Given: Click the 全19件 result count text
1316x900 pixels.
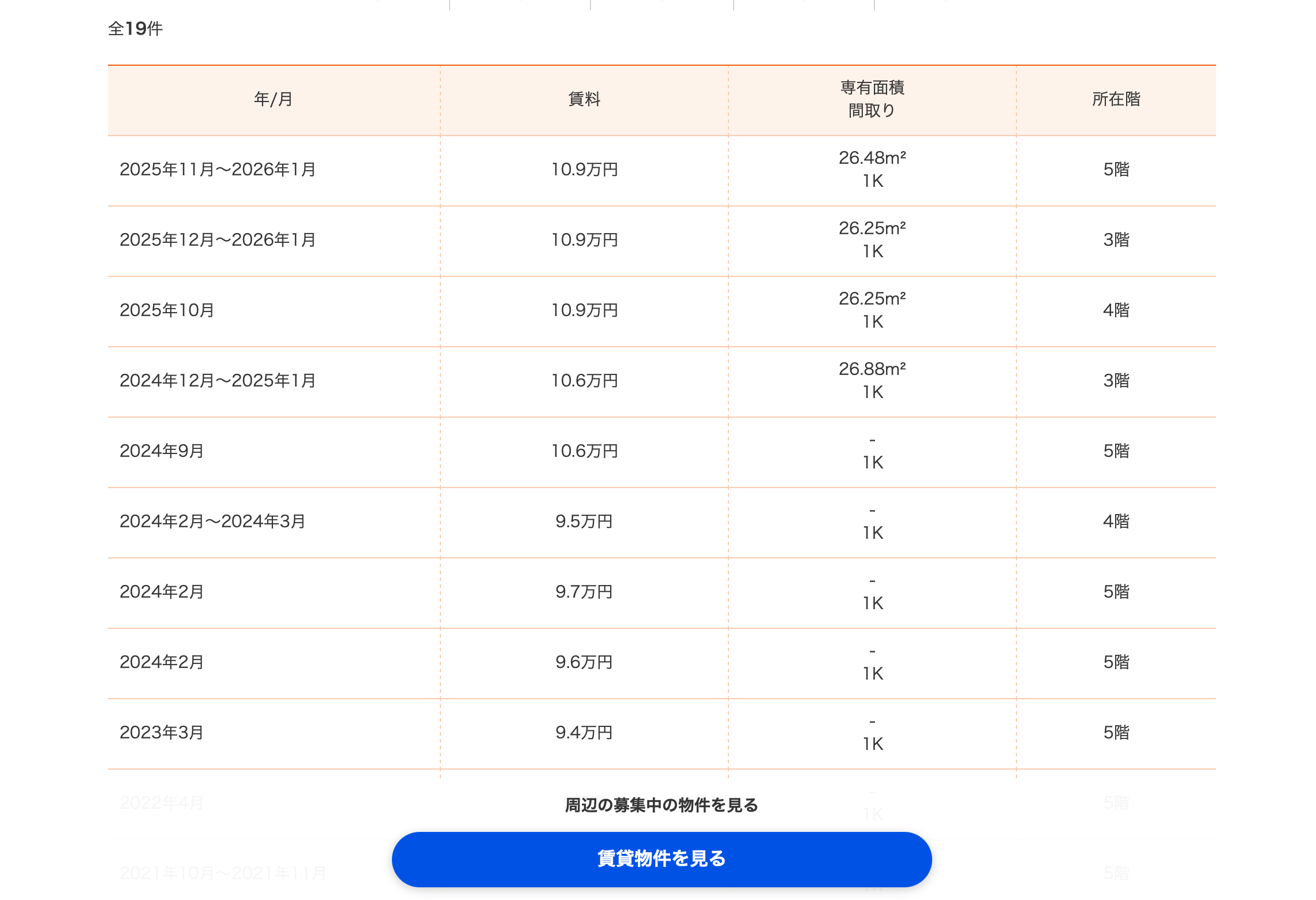Looking at the screenshot, I should pyautogui.click(x=136, y=29).
